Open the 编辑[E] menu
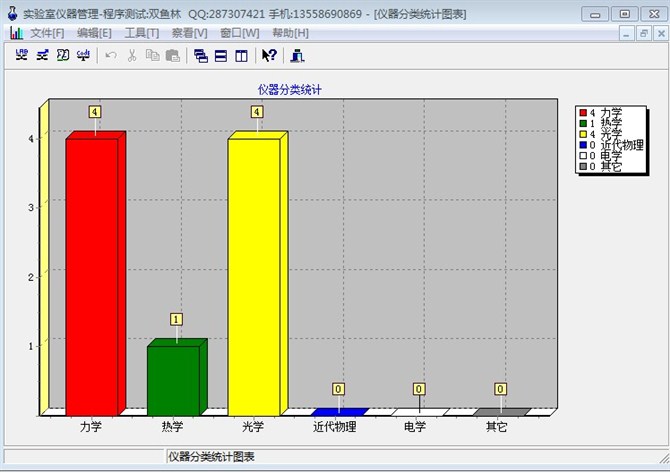The image size is (670, 473). tap(94, 33)
